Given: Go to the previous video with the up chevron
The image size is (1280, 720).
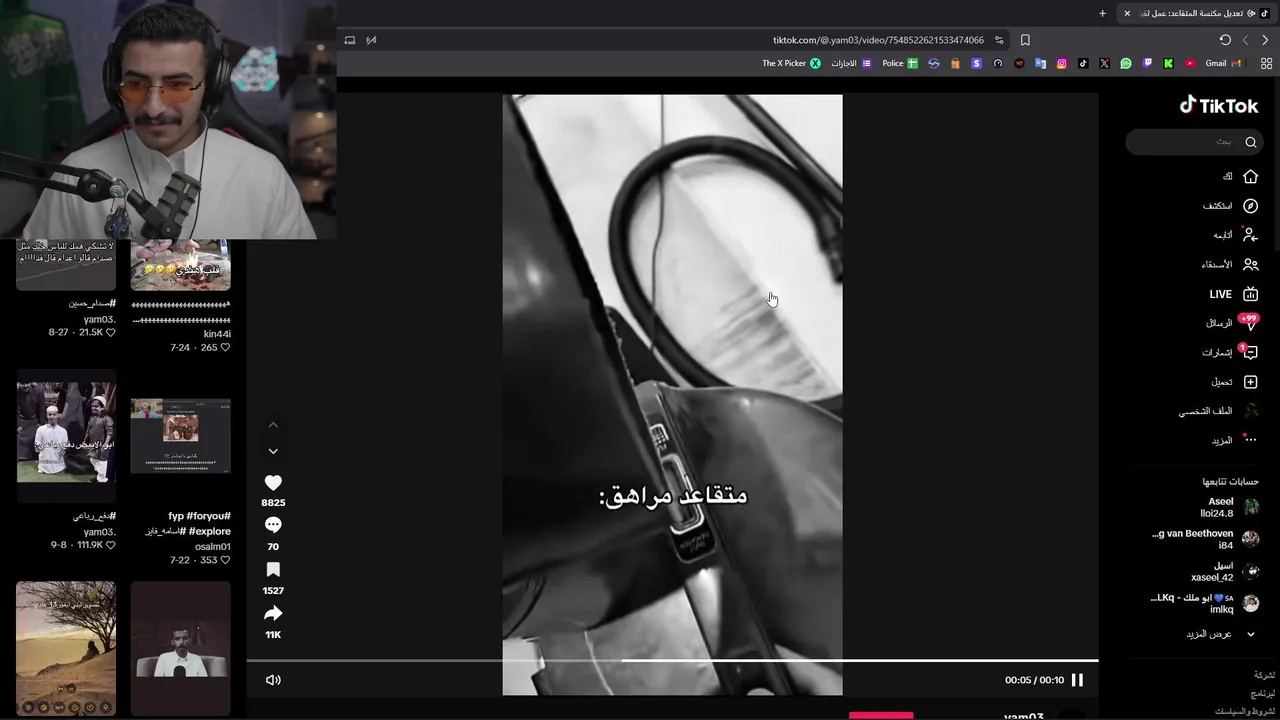Looking at the screenshot, I should pos(273,425).
